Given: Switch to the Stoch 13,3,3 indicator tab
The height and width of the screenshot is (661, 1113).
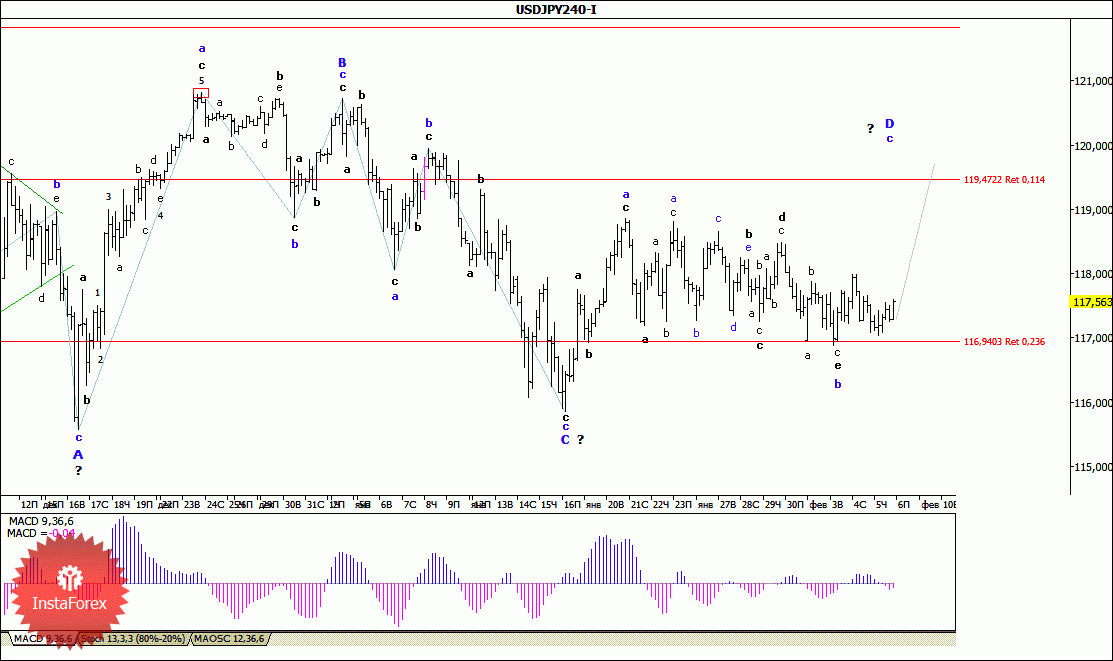Looking at the screenshot, I should [x=133, y=638].
